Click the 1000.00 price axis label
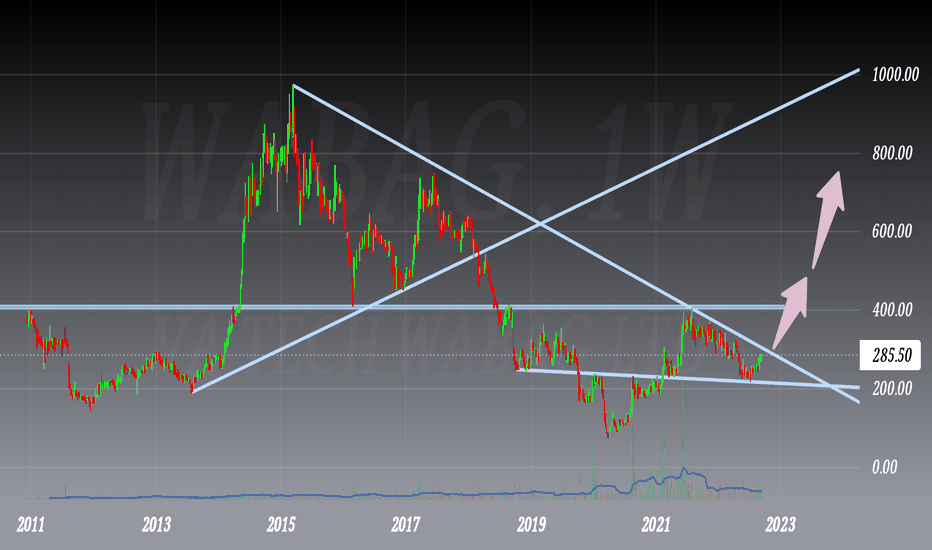Viewport: 932px width, 550px height. [x=895, y=75]
